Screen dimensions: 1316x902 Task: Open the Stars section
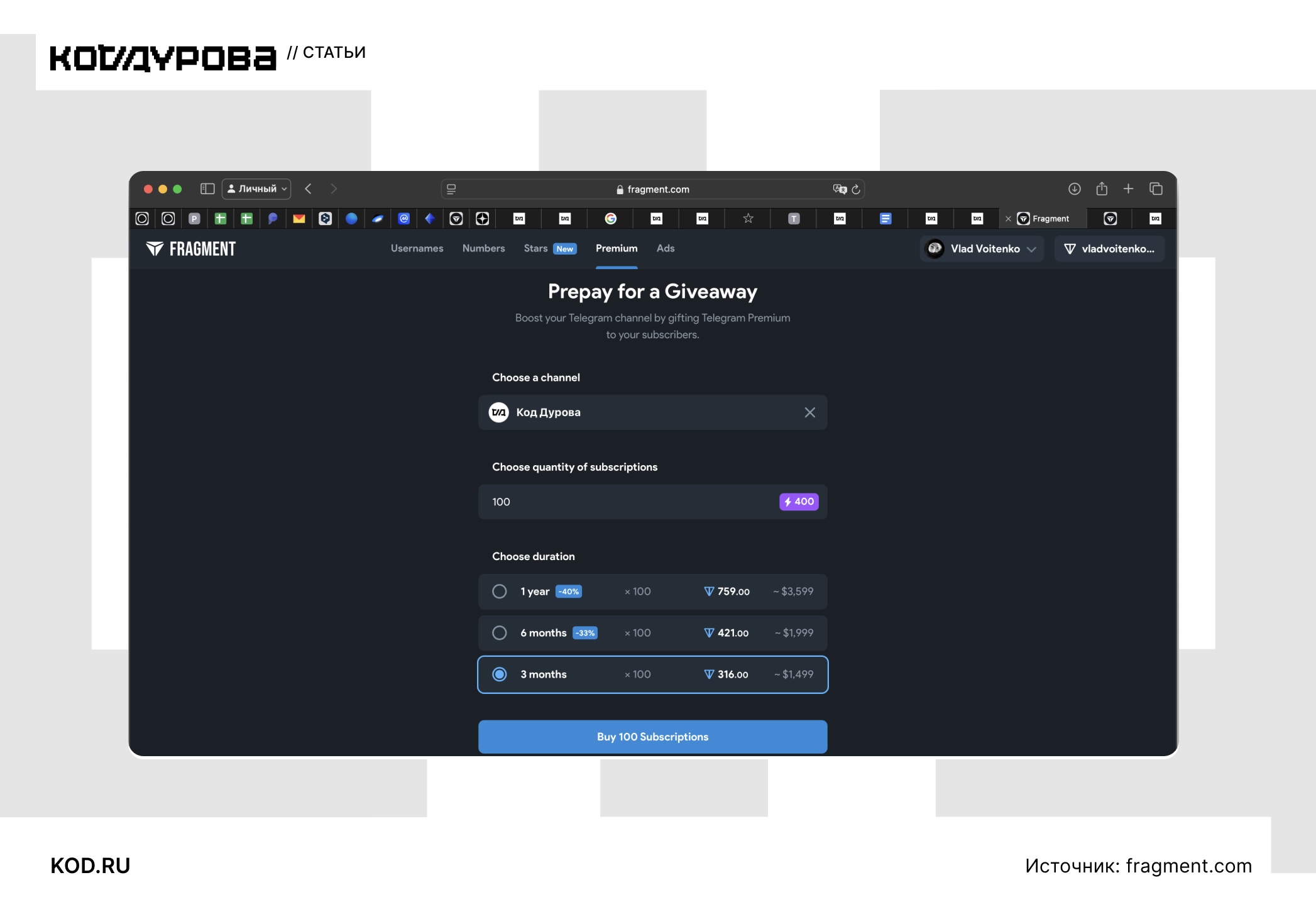550,248
